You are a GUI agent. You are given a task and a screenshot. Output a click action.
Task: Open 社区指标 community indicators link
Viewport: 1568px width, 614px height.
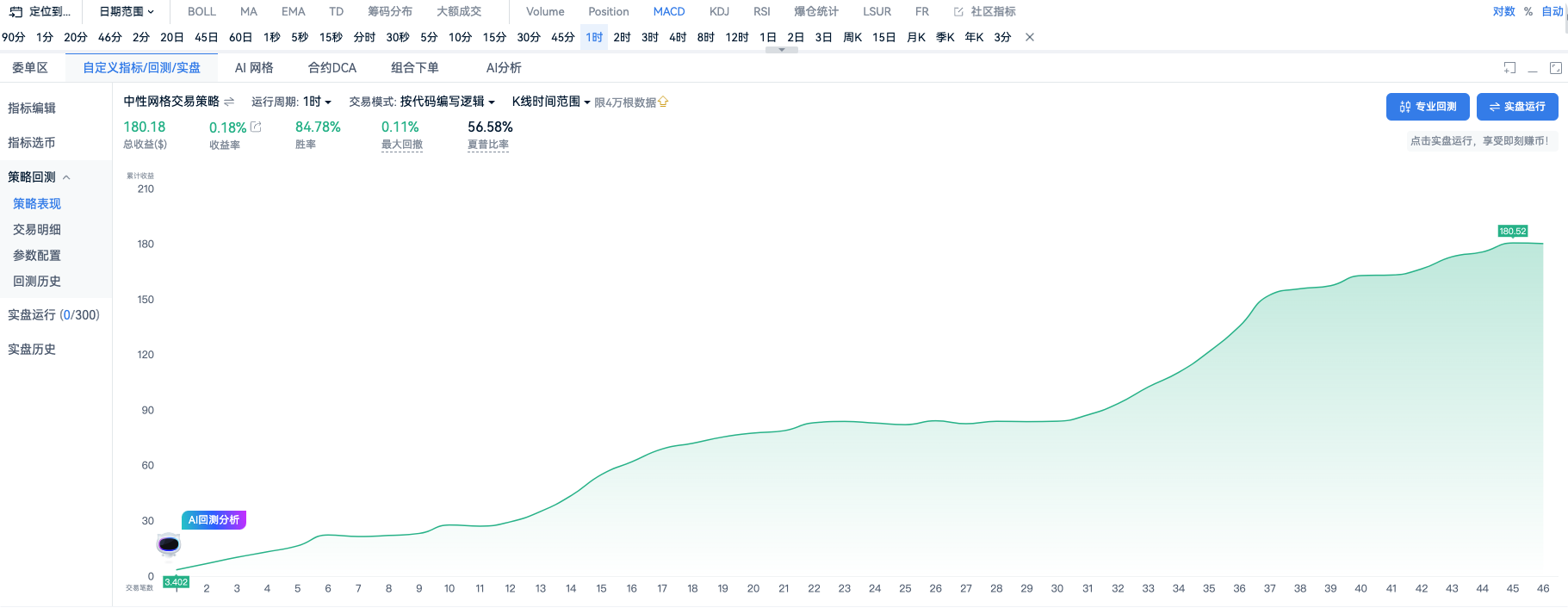[x=985, y=12]
